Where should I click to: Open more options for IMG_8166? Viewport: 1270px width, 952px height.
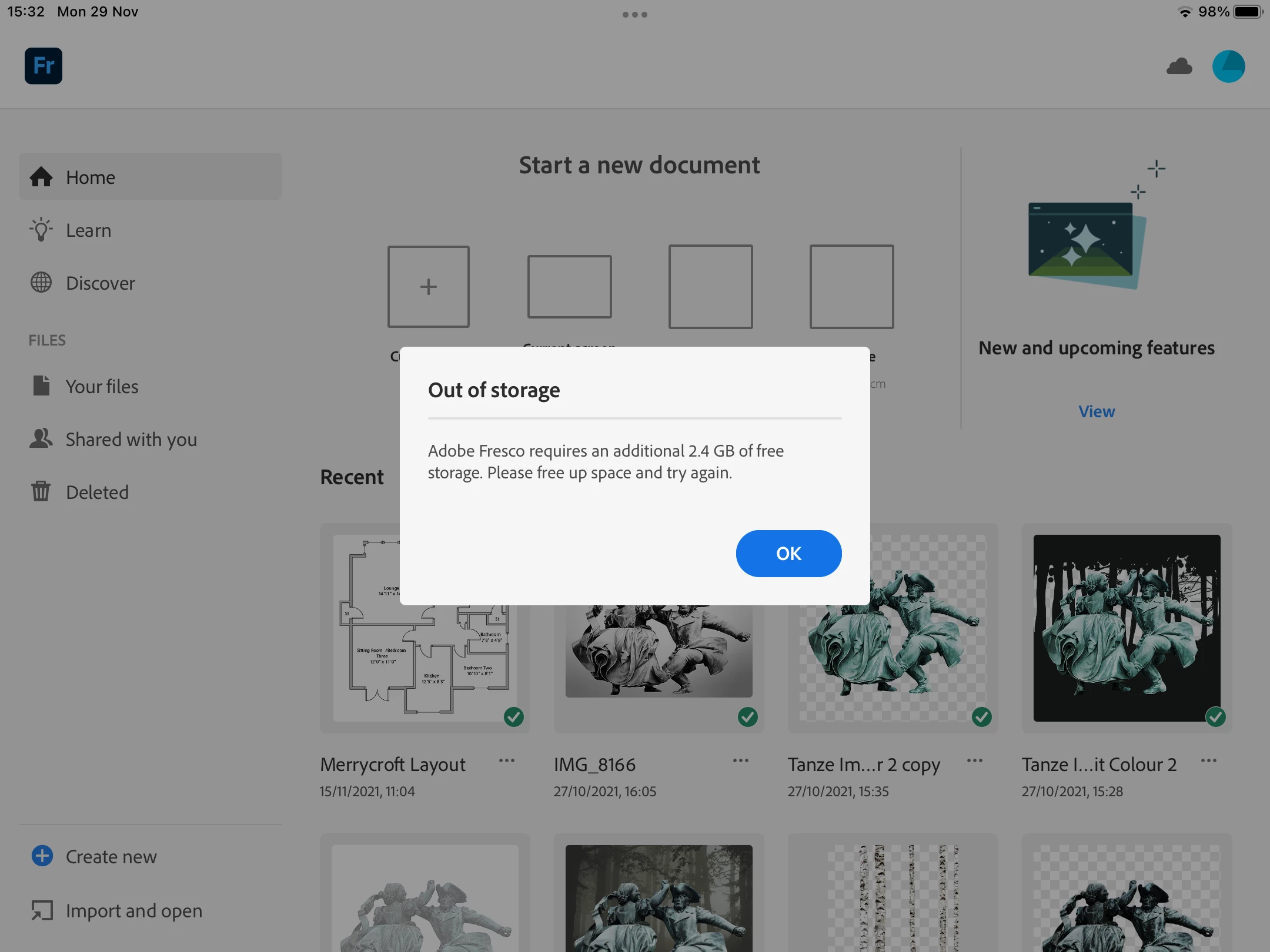point(740,760)
